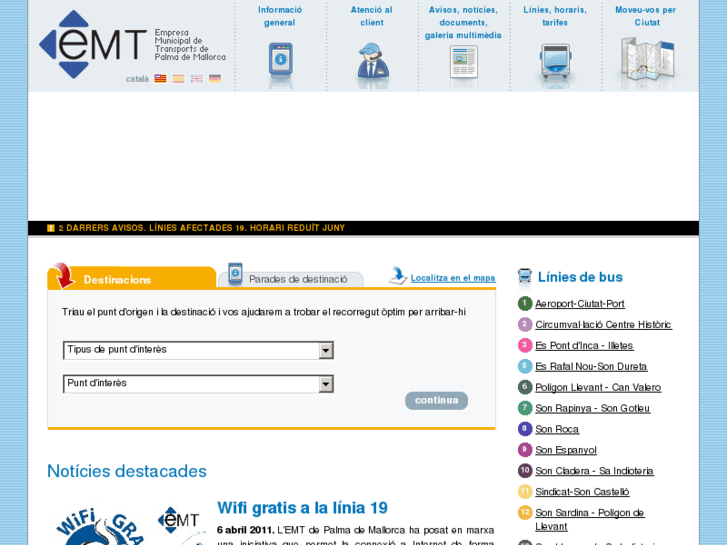Switch language with the Catalan flag
This screenshot has width=727, height=545.
(x=160, y=78)
